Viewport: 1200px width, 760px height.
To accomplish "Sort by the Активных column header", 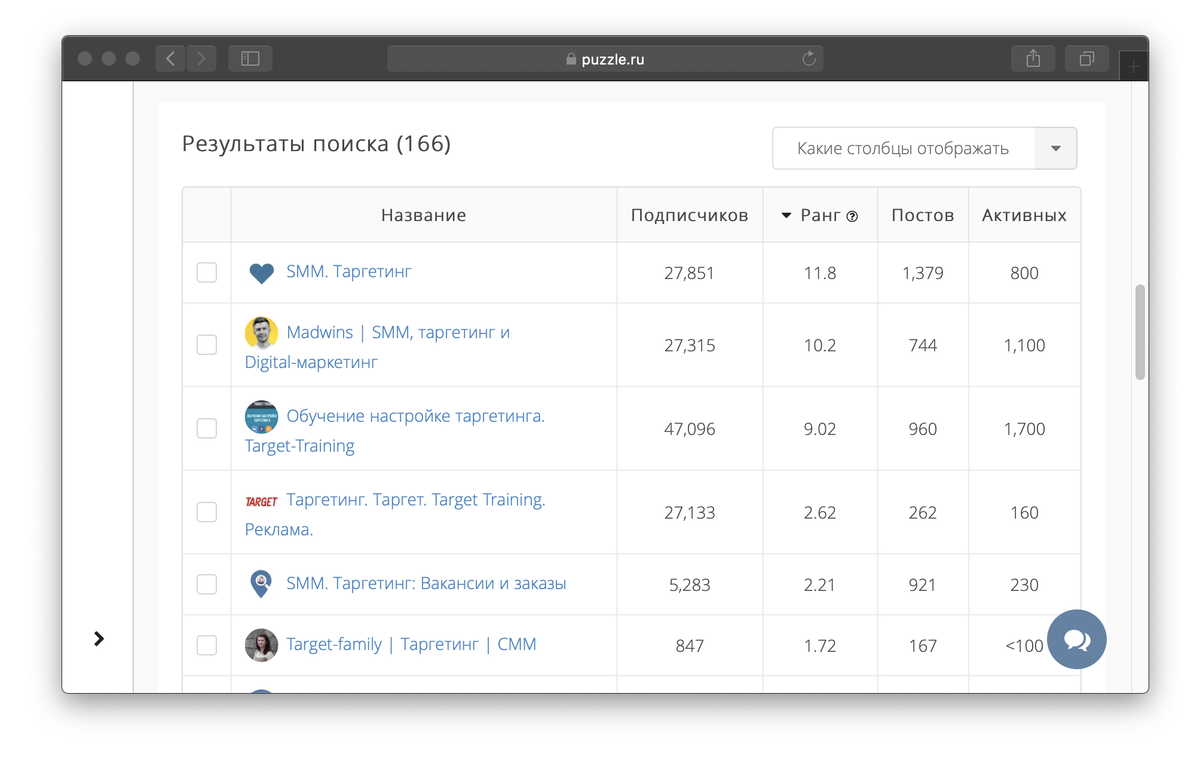I will click(x=1024, y=215).
